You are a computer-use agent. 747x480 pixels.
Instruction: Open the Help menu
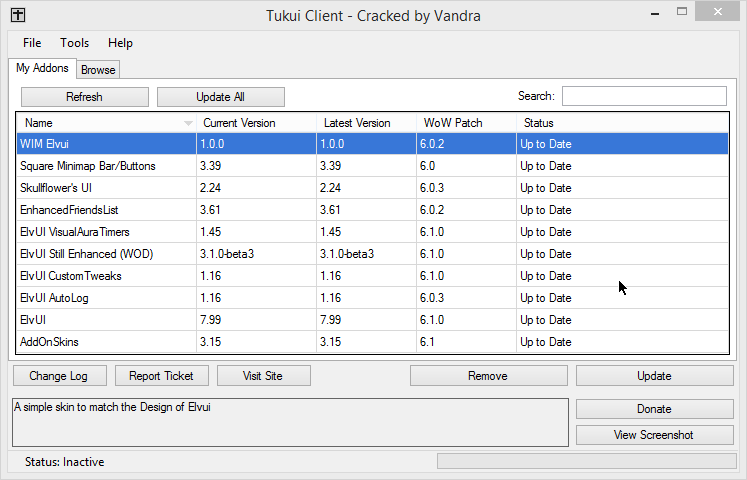120,43
